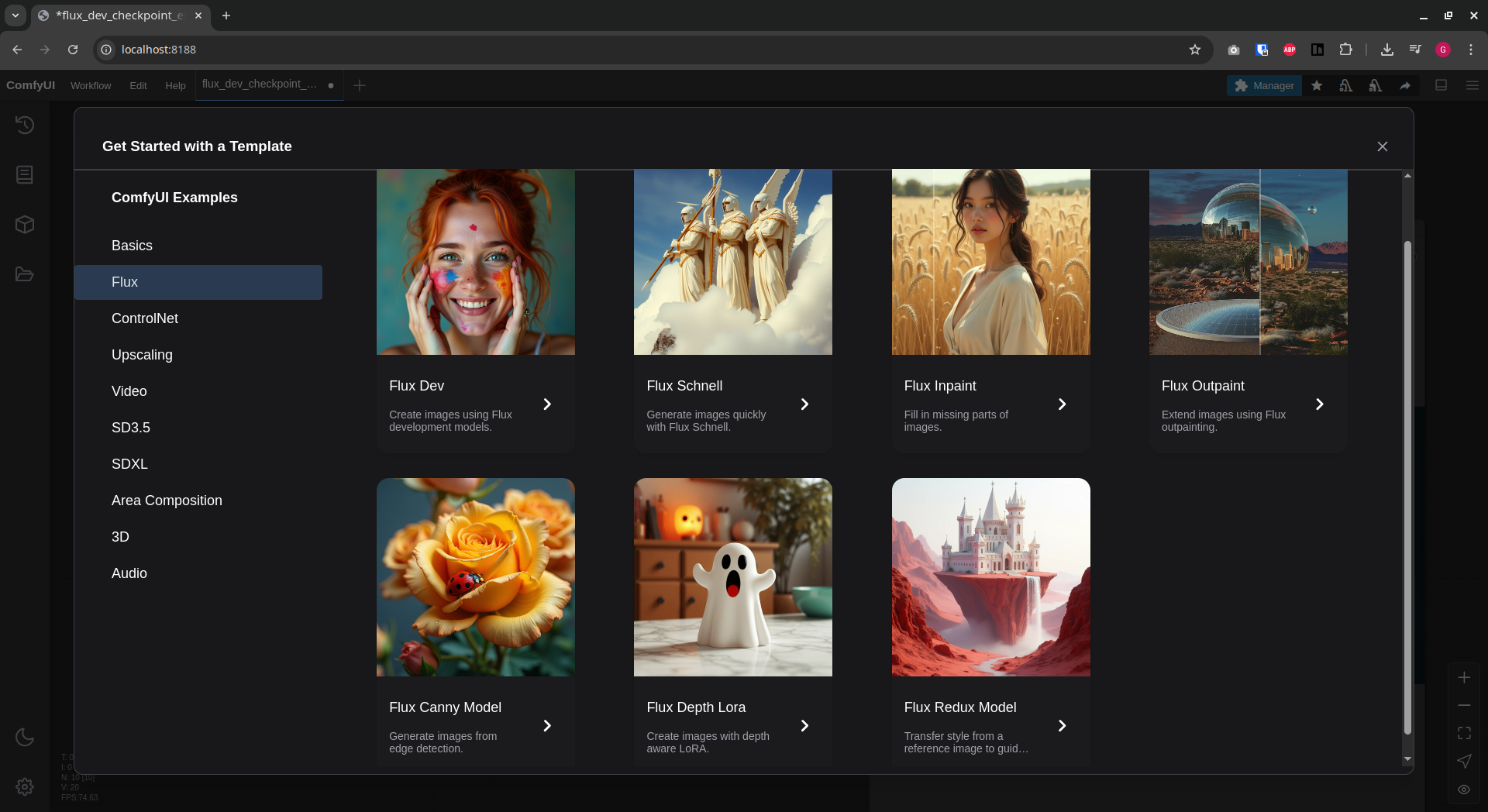The width and height of the screenshot is (1488, 812).
Task: Open the workflow history panel
Action: [x=24, y=124]
